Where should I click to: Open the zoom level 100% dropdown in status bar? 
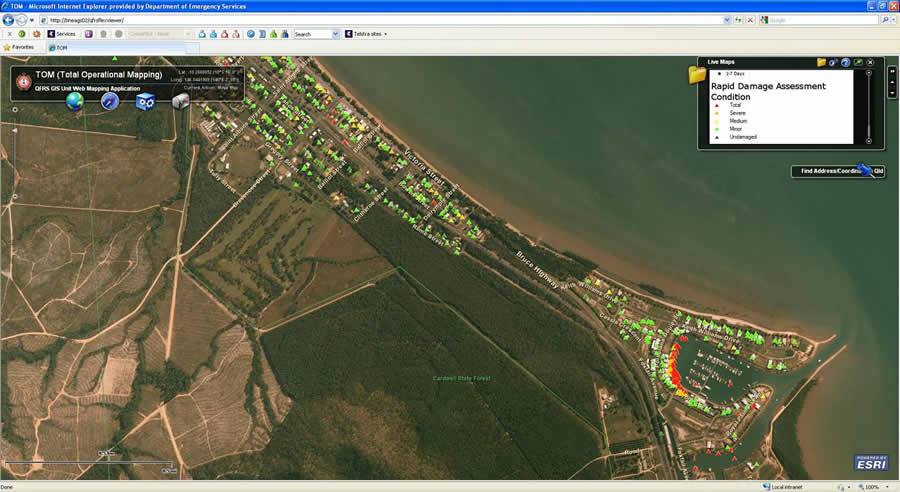(888, 487)
